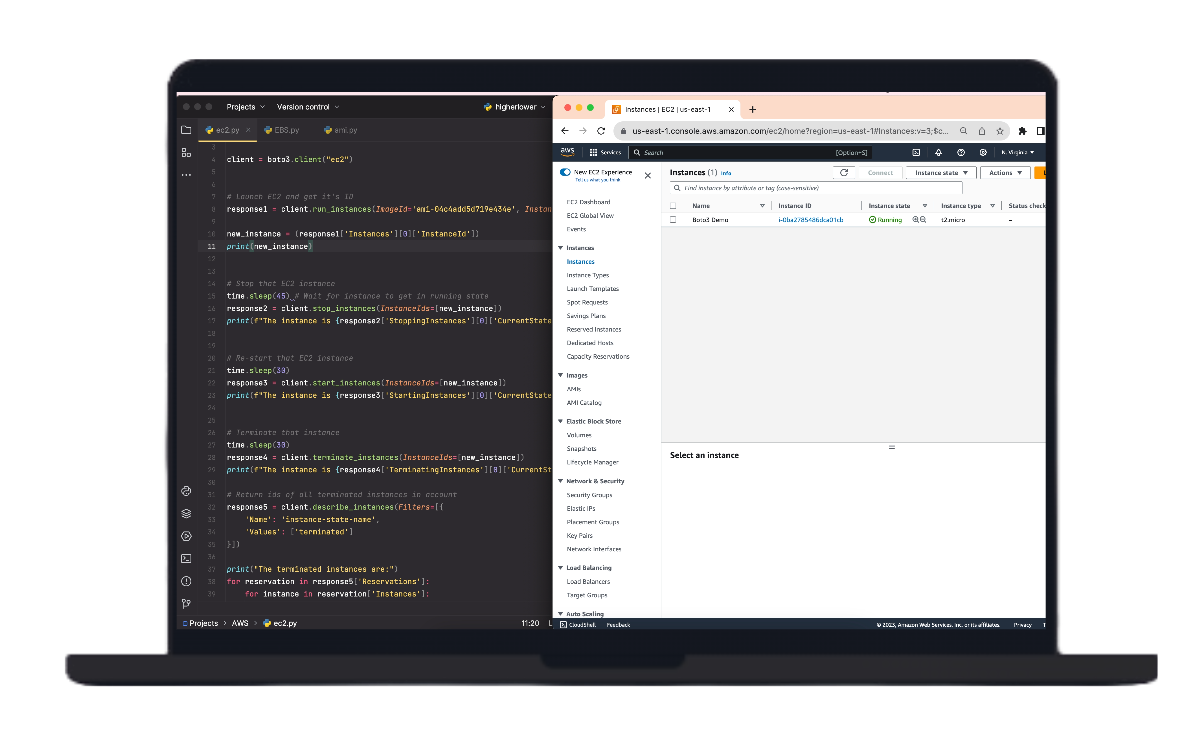
Task: Collapse the Network & Security sidebar section
Action: tap(561, 481)
